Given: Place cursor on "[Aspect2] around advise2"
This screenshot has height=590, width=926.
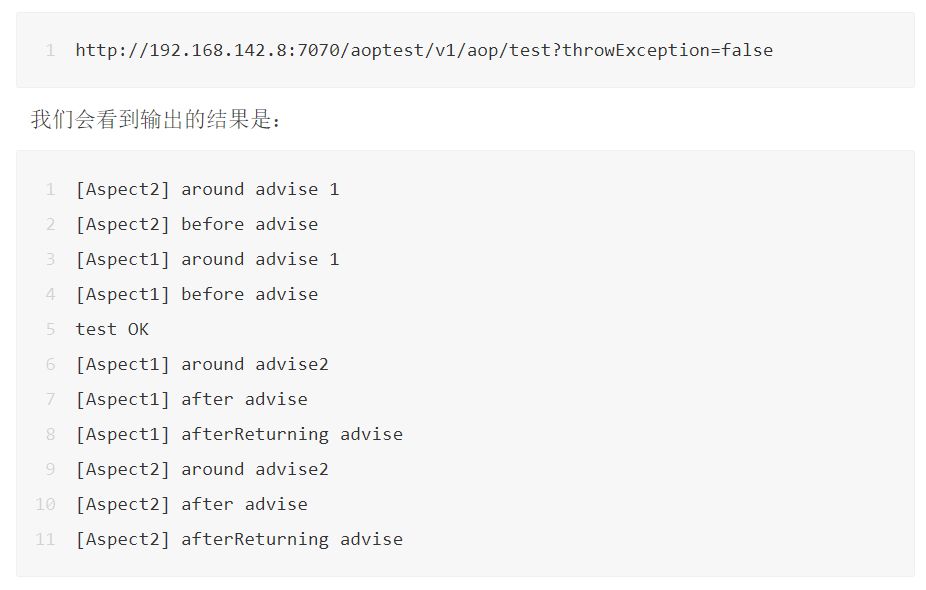Looking at the screenshot, I should (x=202, y=469).
